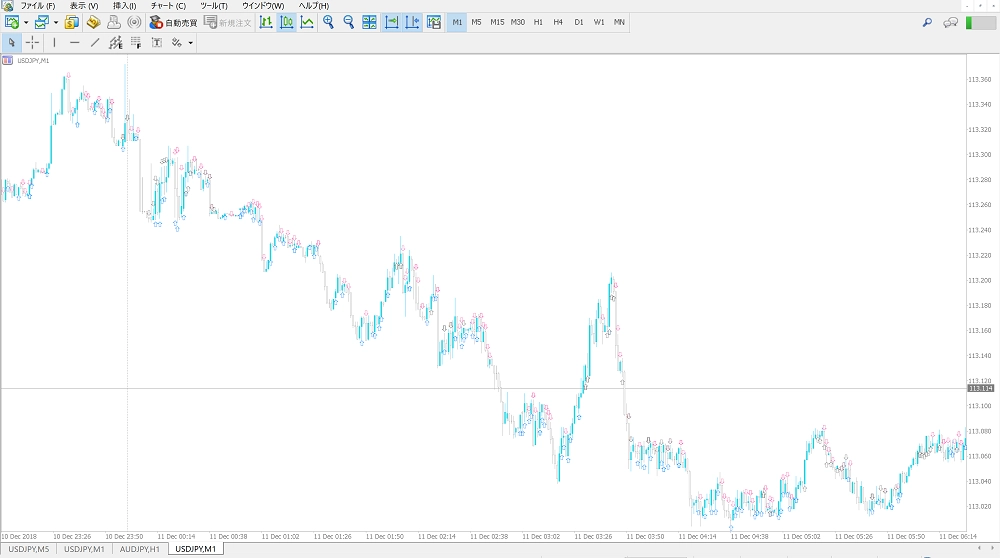
Task: Toggle the chart shift button
Action: click(412, 22)
